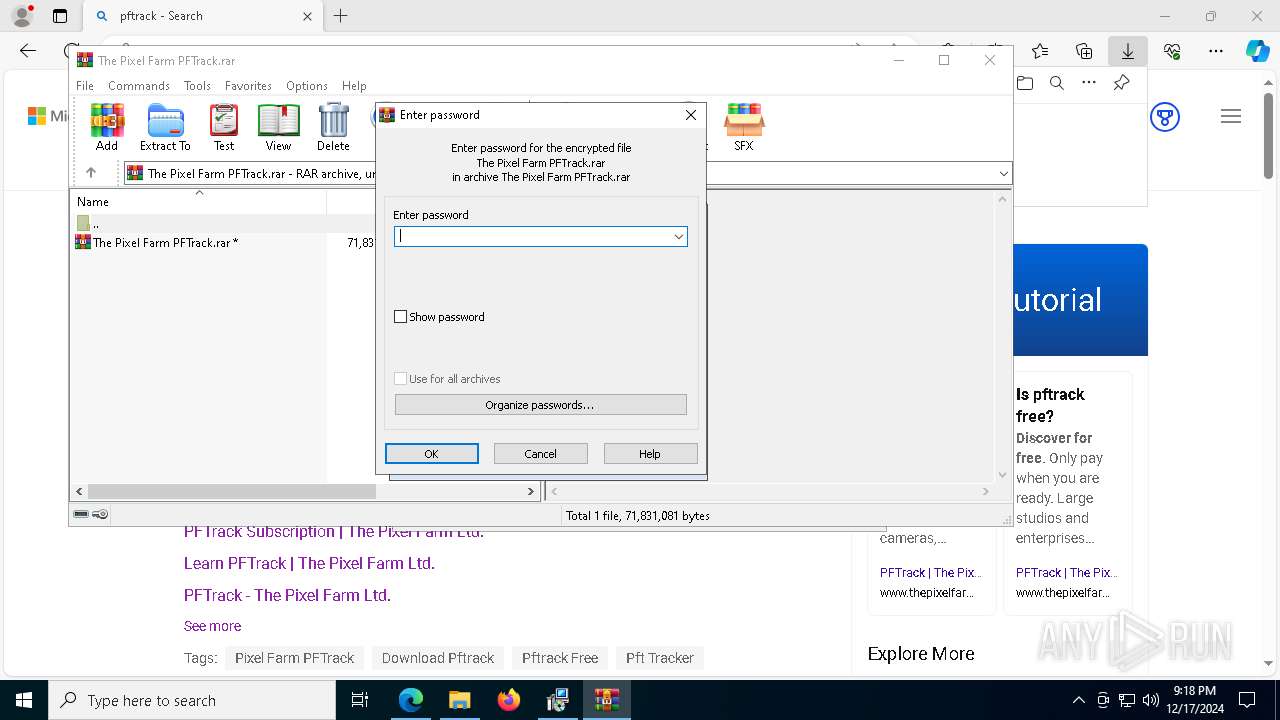Open Task View on the taskbar
Screen dimensions: 1280x720
(x=360, y=700)
